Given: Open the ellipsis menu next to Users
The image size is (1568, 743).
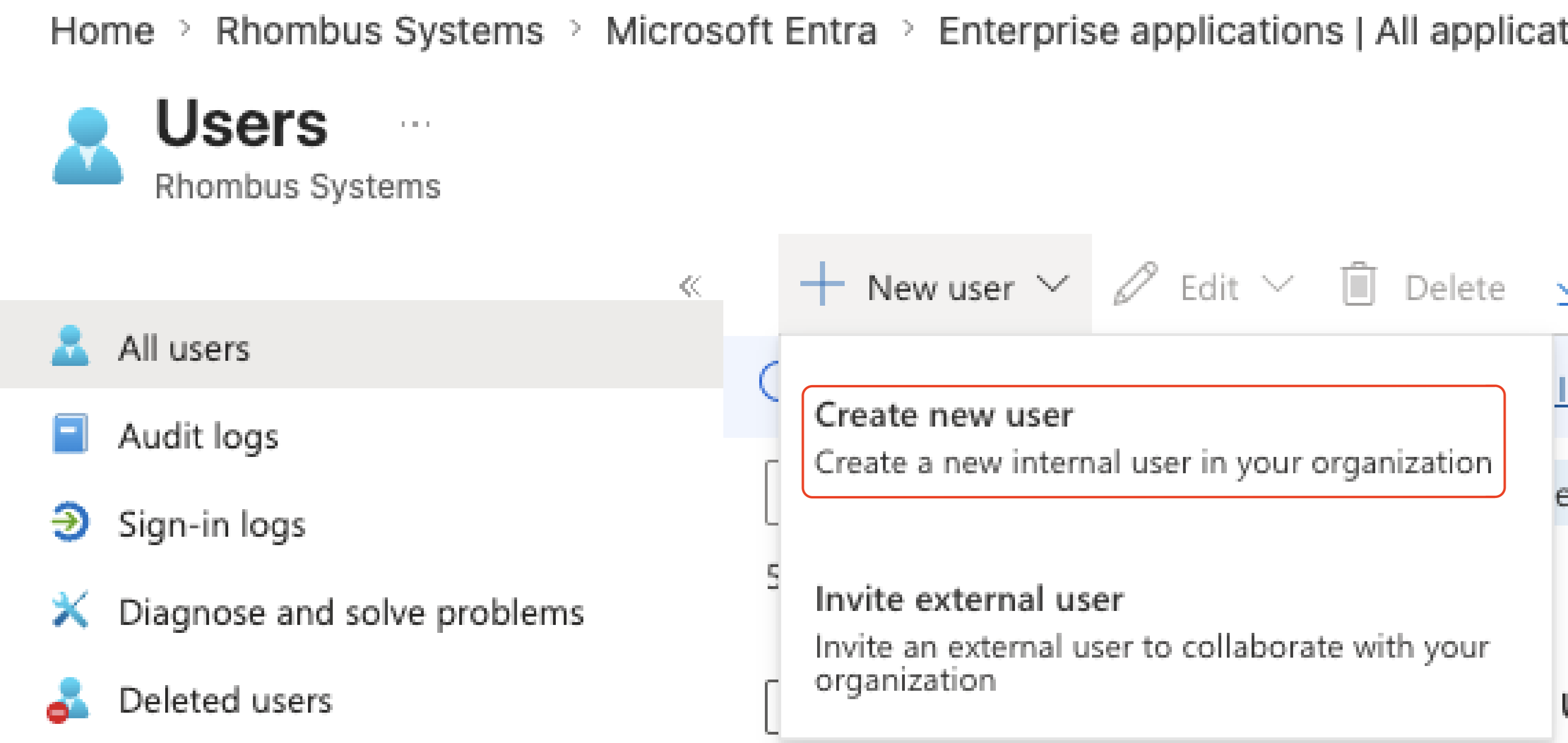Looking at the screenshot, I should coord(415,125).
